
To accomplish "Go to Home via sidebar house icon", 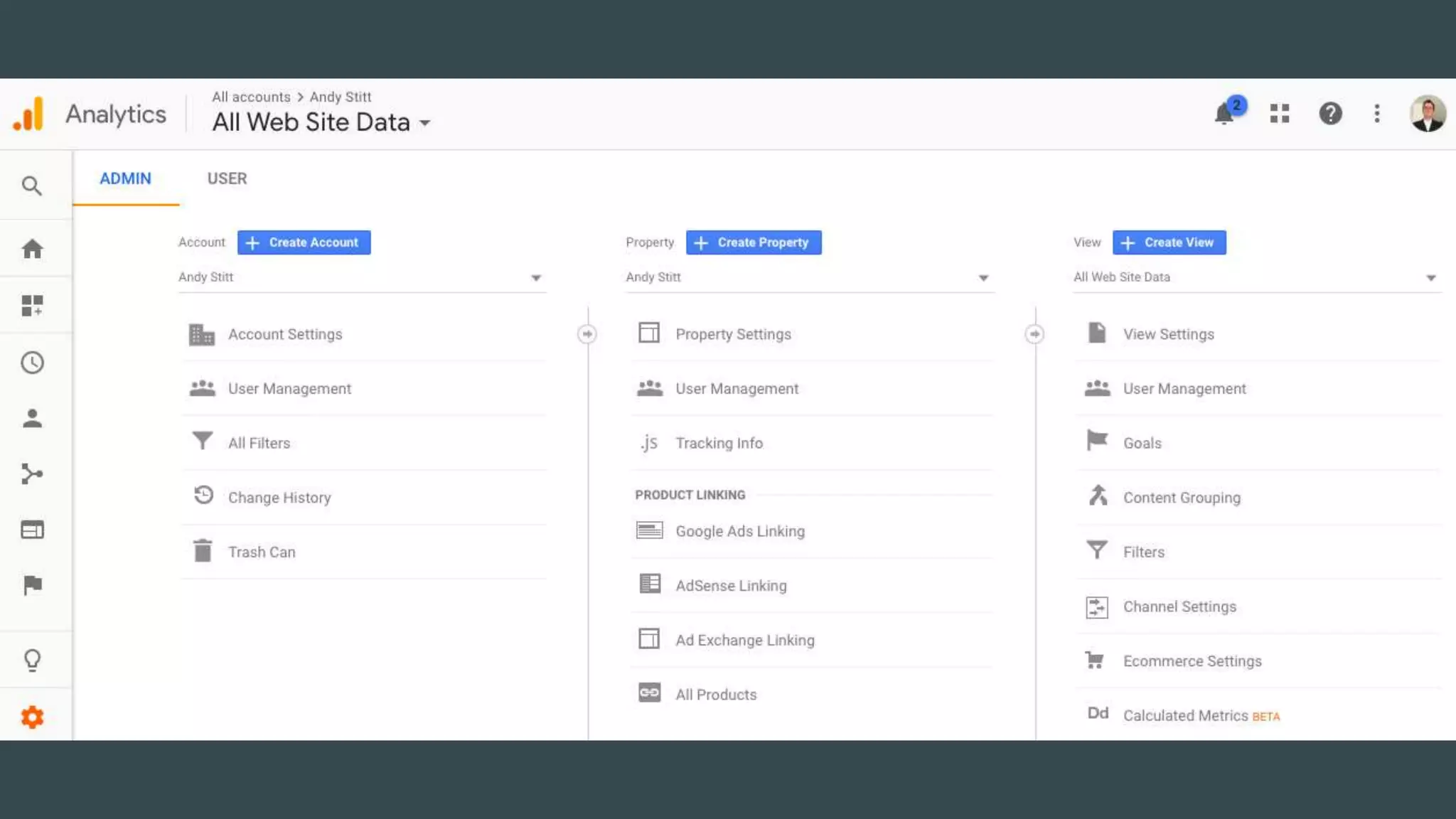I will pyautogui.click(x=32, y=249).
